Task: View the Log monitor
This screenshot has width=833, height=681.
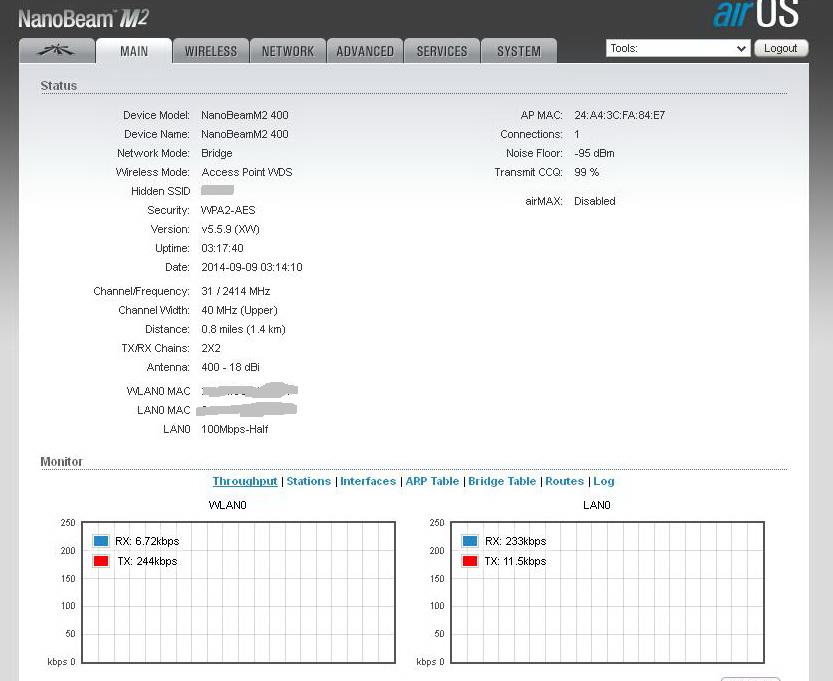Action: (x=604, y=481)
